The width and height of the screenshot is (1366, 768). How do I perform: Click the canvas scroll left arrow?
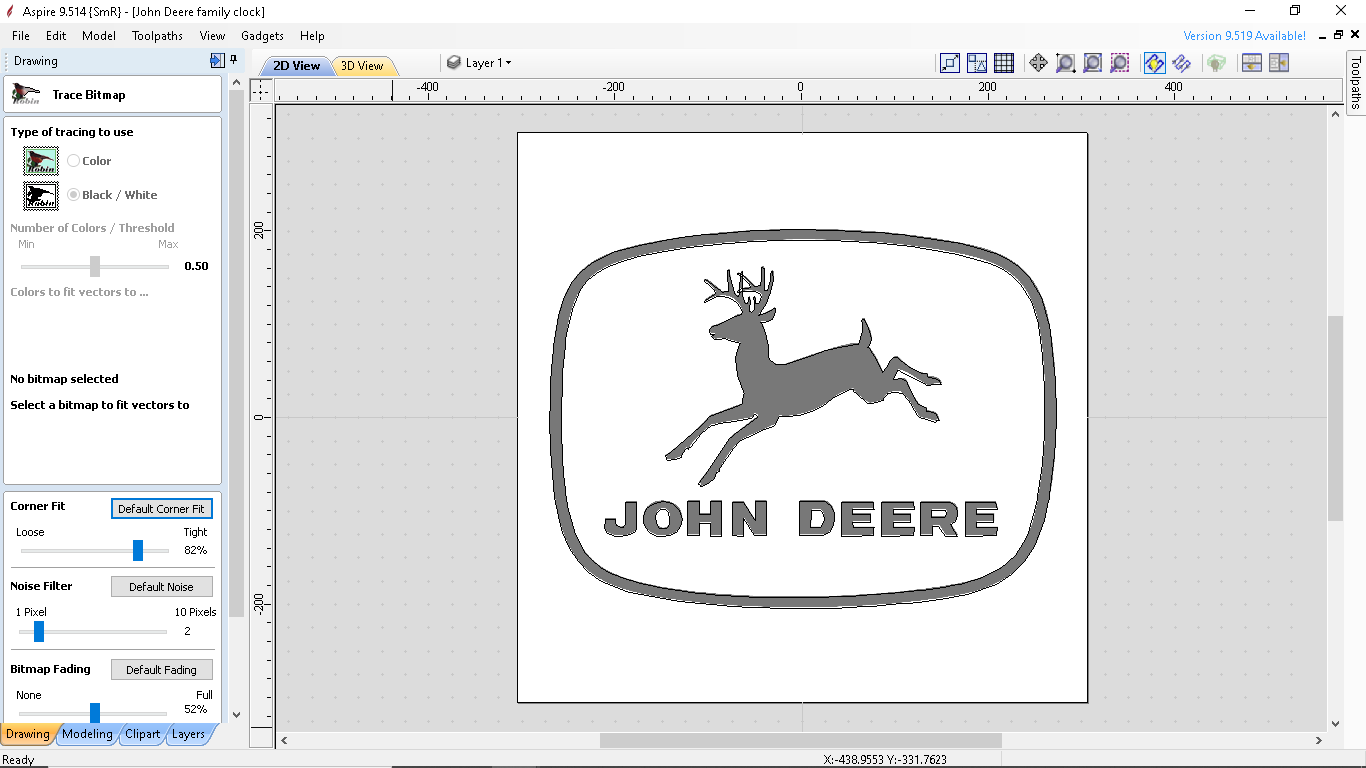284,740
